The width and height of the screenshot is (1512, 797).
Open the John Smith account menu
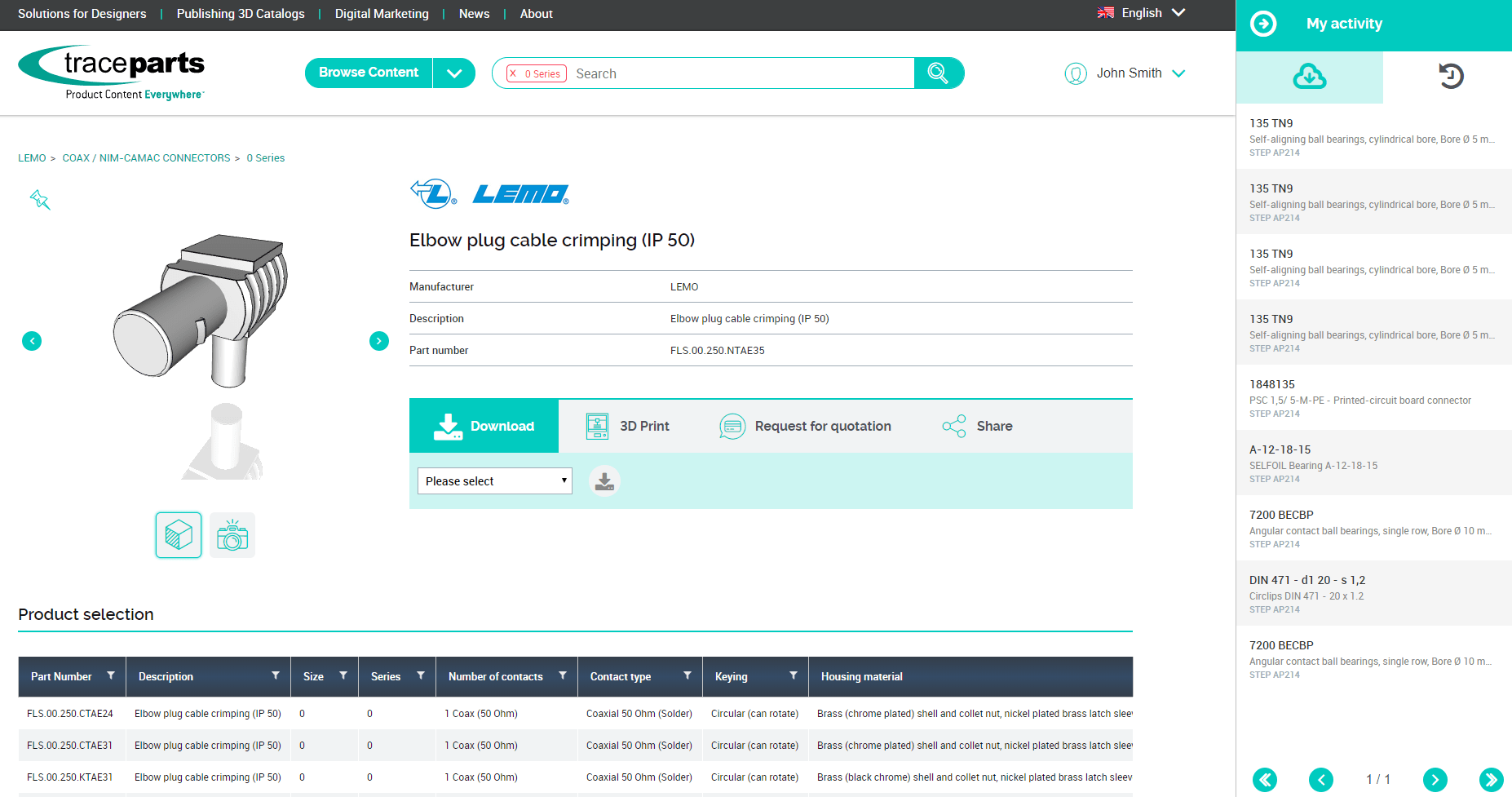[1178, 73]
